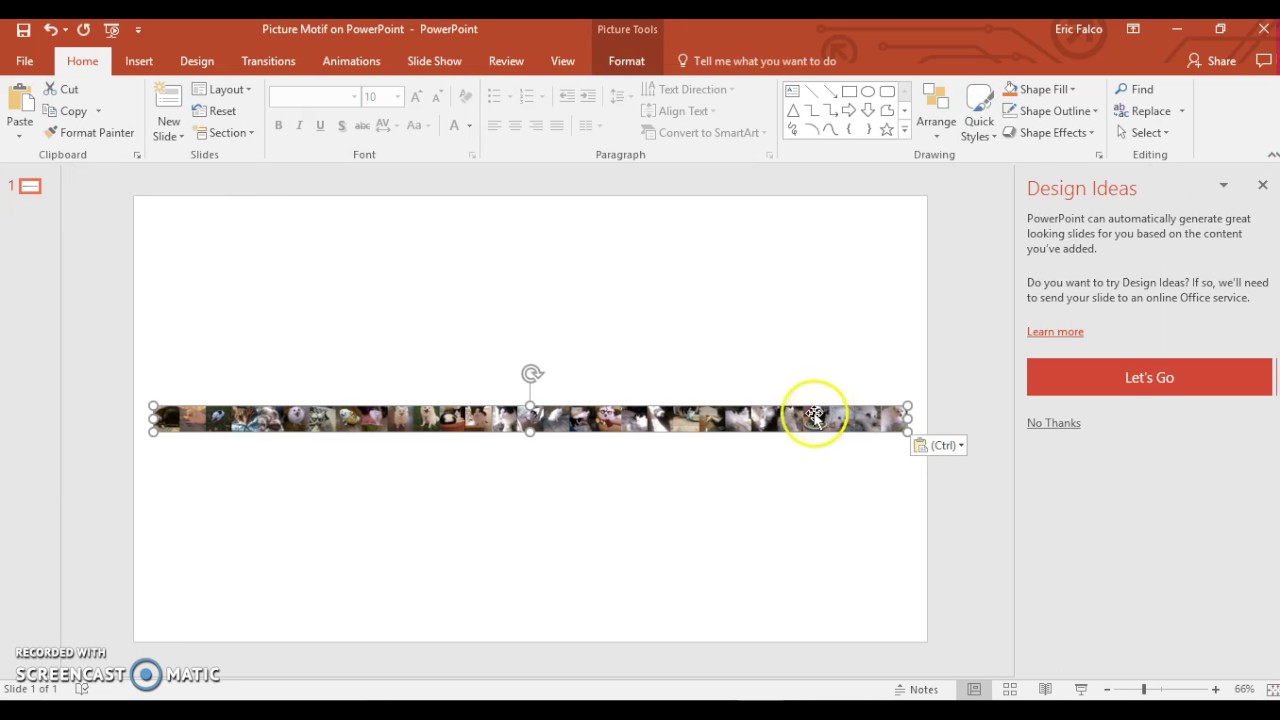Open the font size dropdown

click(398, 97)
